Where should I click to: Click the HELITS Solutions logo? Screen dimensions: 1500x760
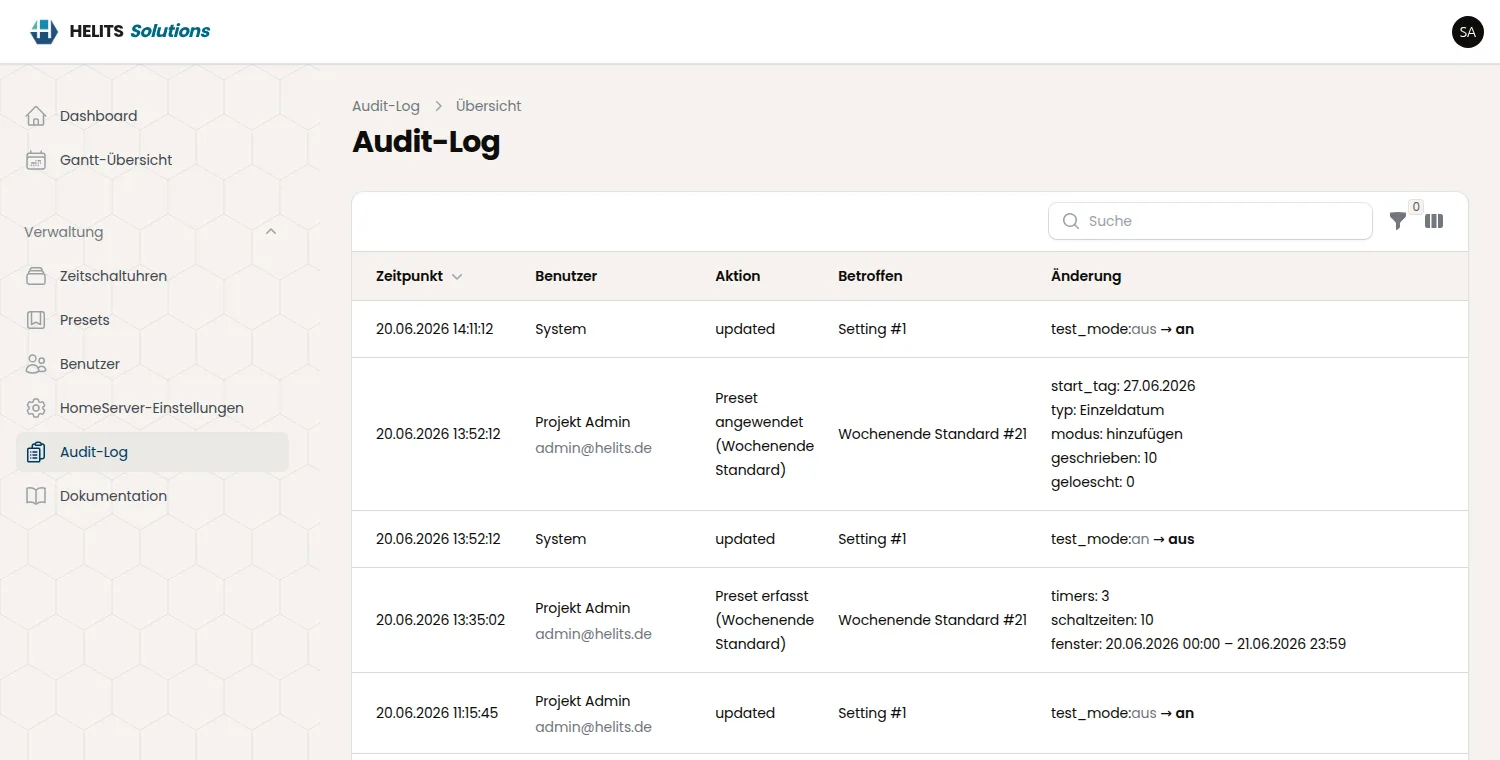tap(120, 31)
